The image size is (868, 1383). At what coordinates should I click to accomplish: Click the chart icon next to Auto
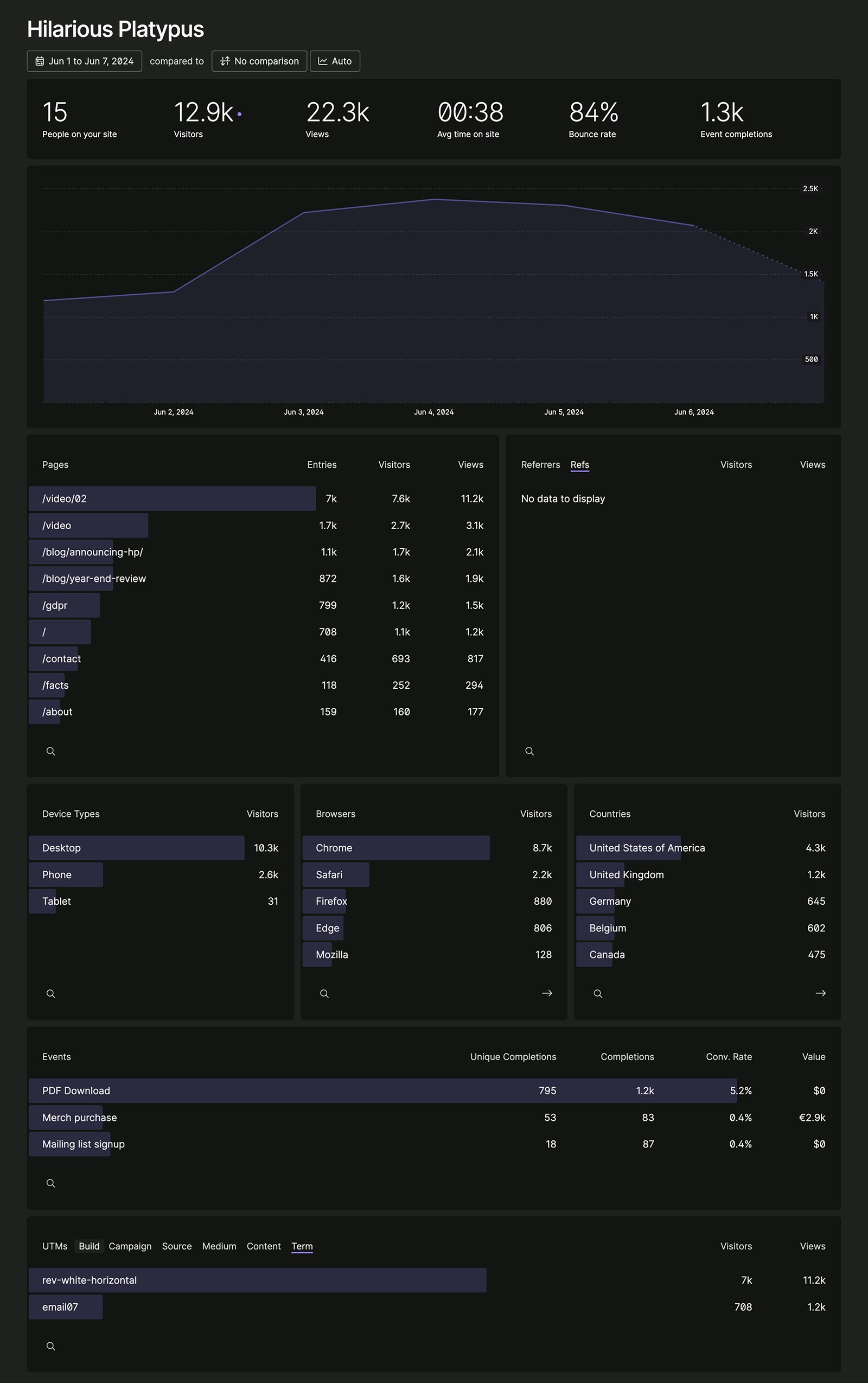pos(323,61)
